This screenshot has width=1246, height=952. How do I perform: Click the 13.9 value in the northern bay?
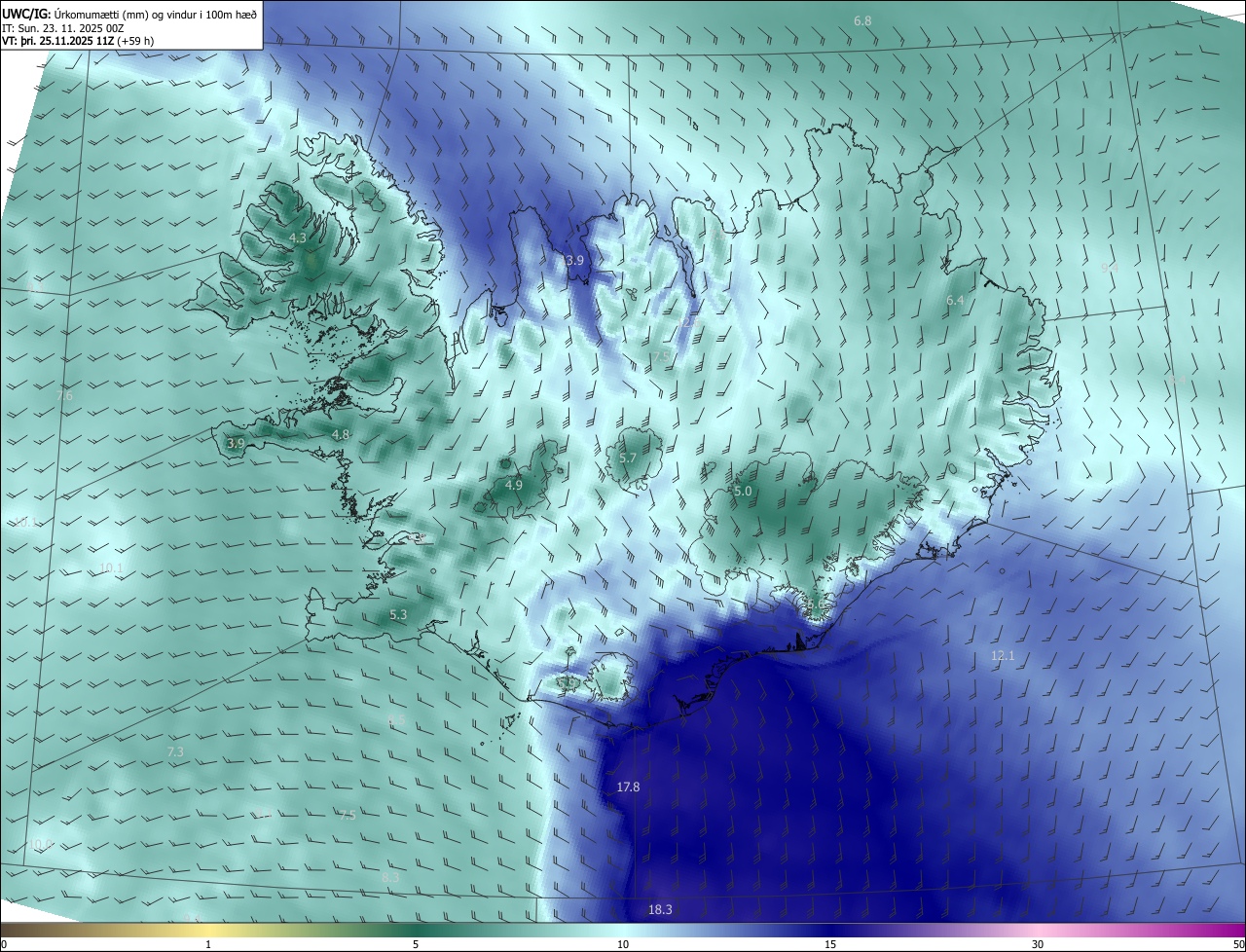coord(572,261)
